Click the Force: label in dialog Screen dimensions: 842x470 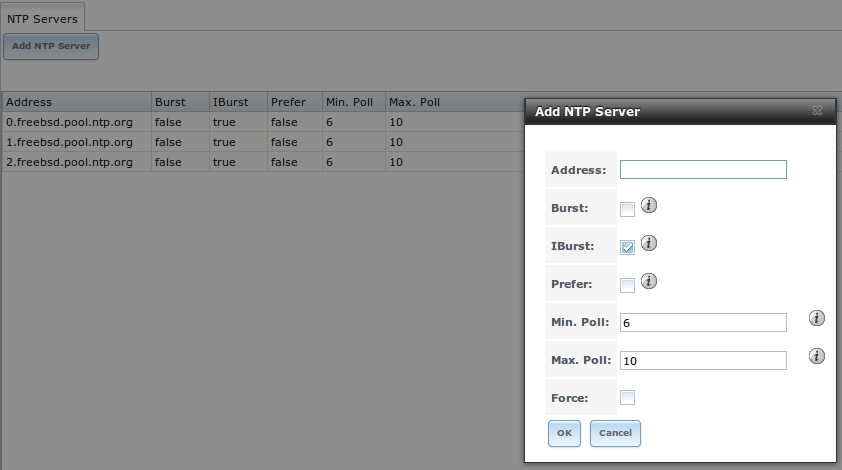coord(569,398)
